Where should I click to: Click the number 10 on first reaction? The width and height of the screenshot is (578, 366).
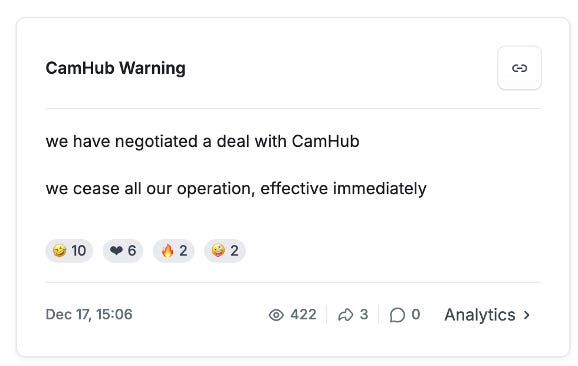(79, 251)
